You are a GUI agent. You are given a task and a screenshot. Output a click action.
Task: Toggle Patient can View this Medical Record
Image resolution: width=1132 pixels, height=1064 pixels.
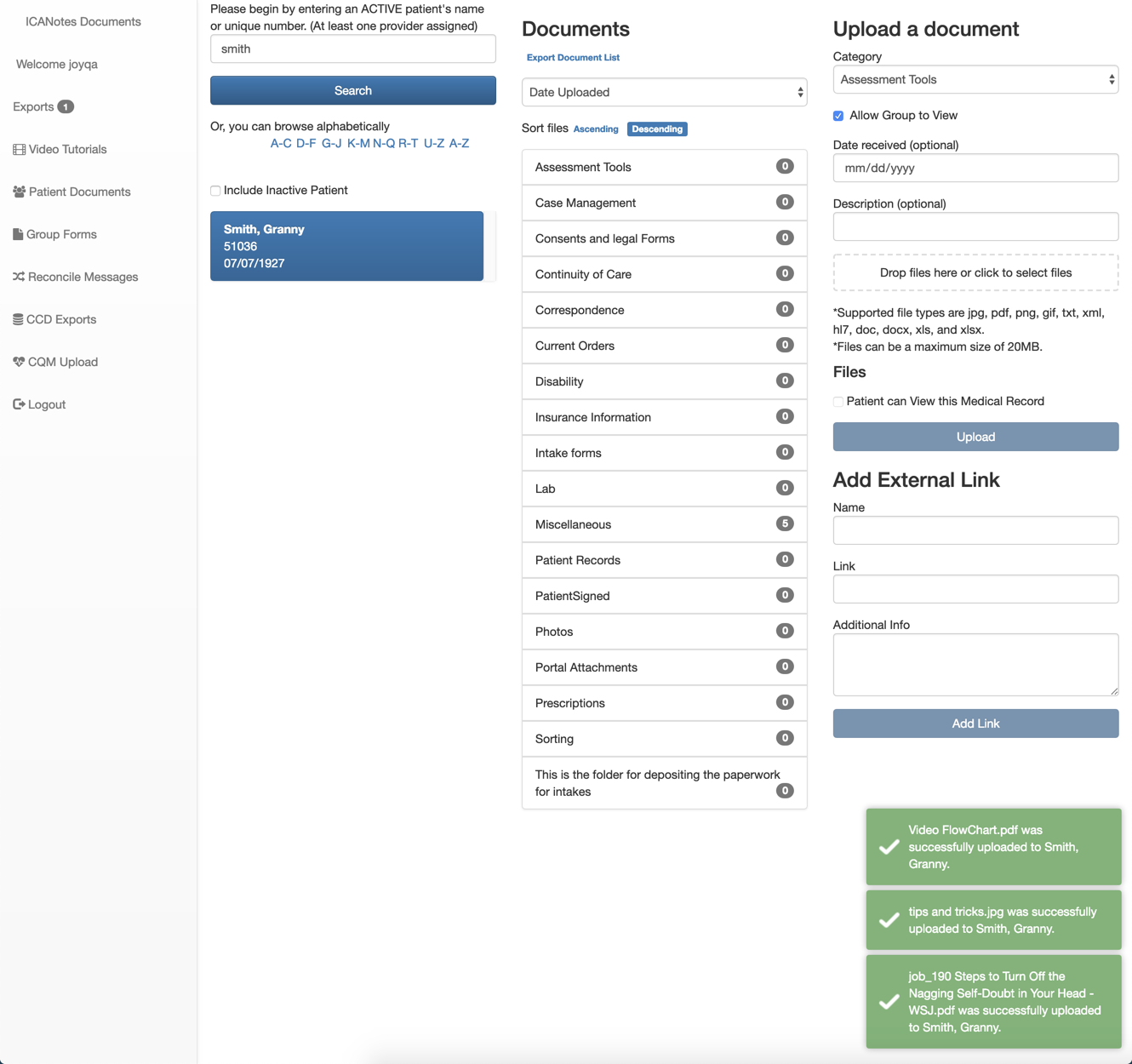click(x=838, y=402)
